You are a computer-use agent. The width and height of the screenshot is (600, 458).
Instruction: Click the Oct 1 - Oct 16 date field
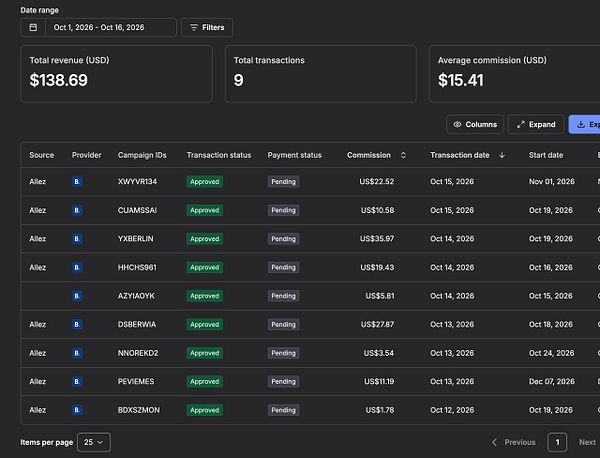coord(111,28)
